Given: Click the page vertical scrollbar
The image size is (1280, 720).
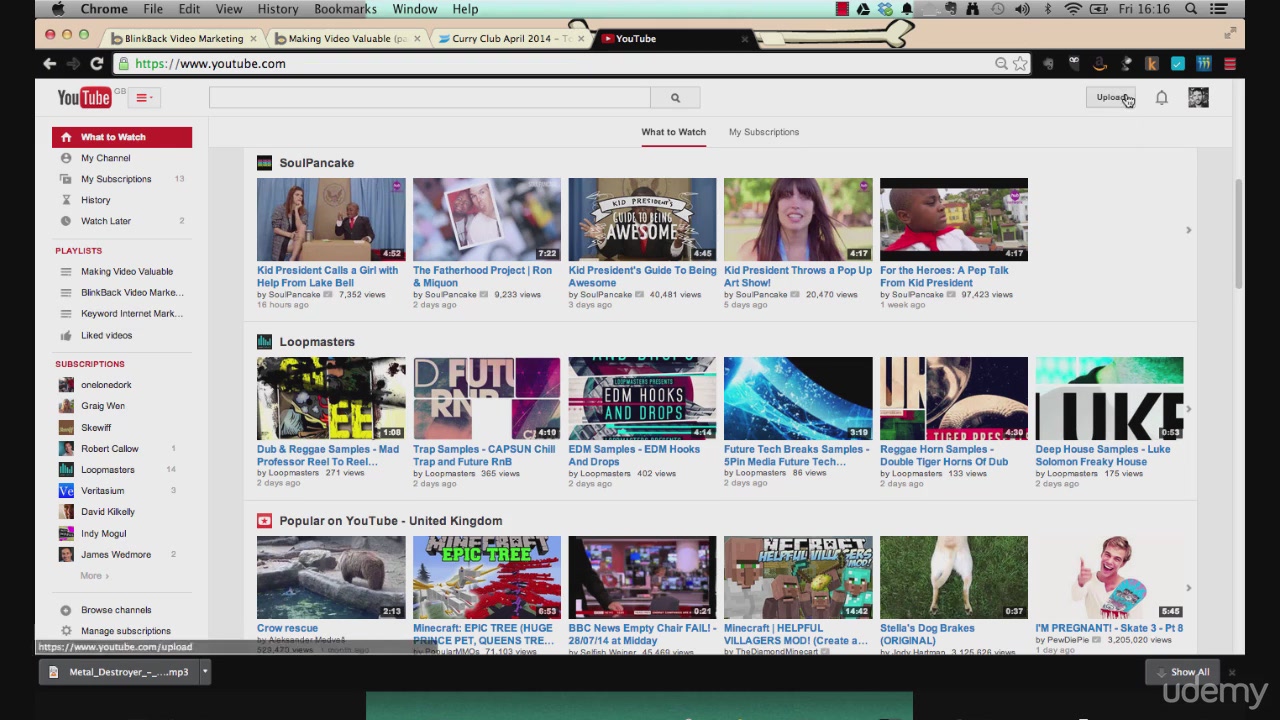Looking at the screenshot, I should point(1239,235).
